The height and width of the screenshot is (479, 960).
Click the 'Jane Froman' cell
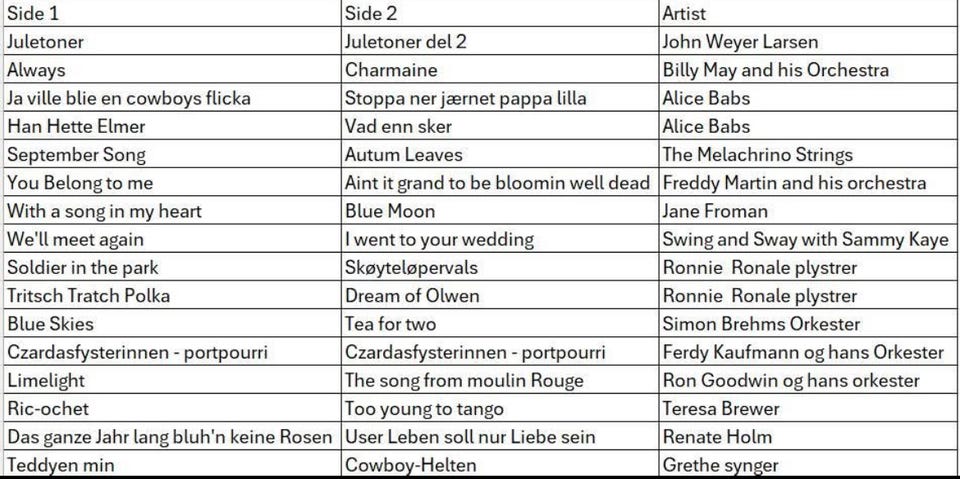pos(808,210)
